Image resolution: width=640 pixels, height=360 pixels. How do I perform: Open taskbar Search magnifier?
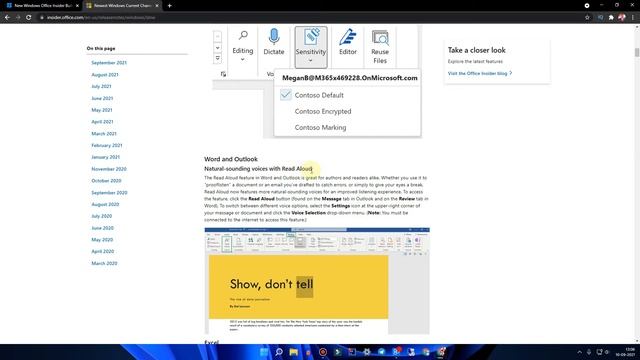[x=279, y=352]
